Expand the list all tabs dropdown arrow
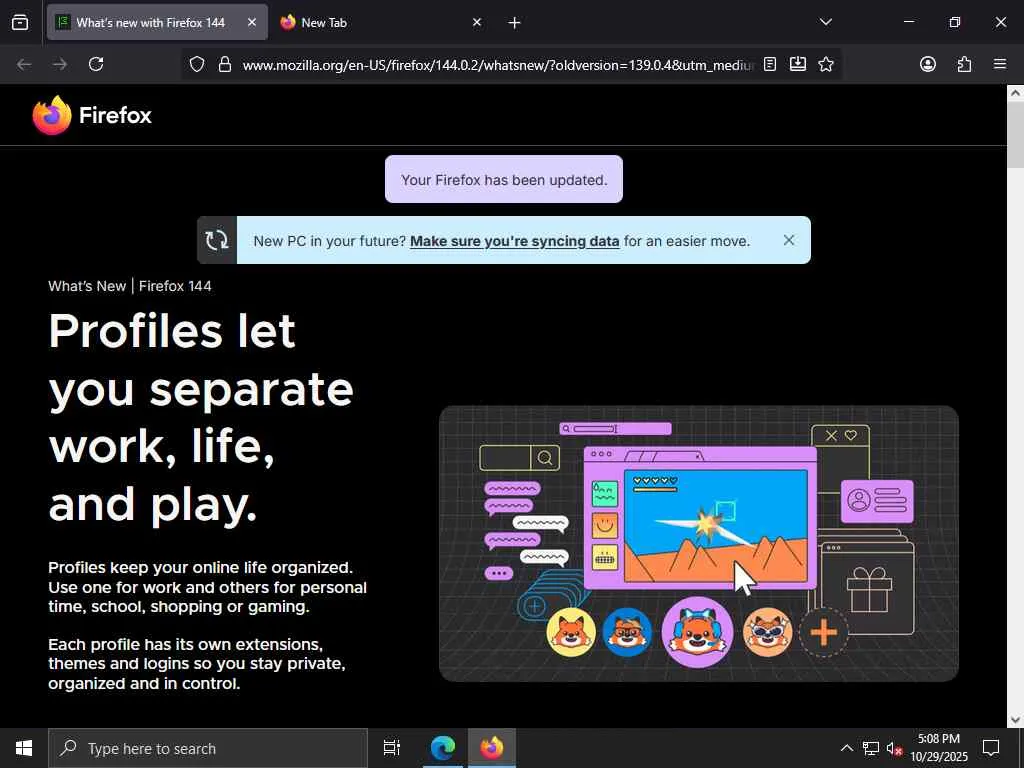The height and width of the screenshot is (768, 1024). pyautogui.click(x=825, y=22)
